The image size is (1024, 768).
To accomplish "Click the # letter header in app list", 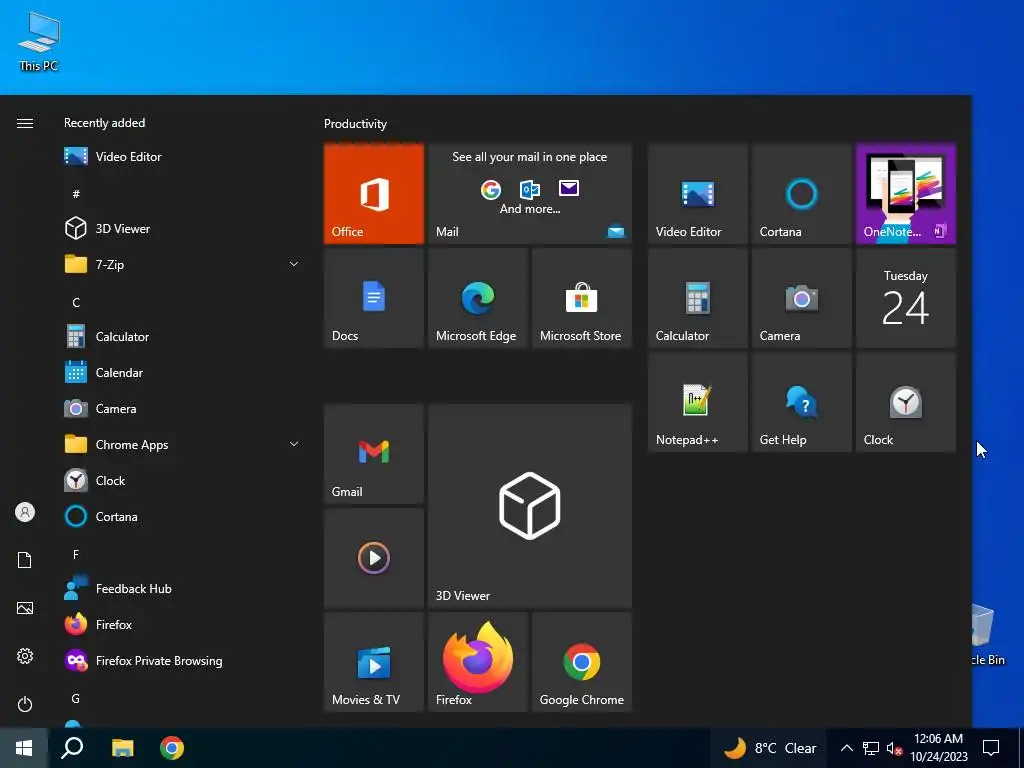I will pyautogui.click(x=76, y=194).
